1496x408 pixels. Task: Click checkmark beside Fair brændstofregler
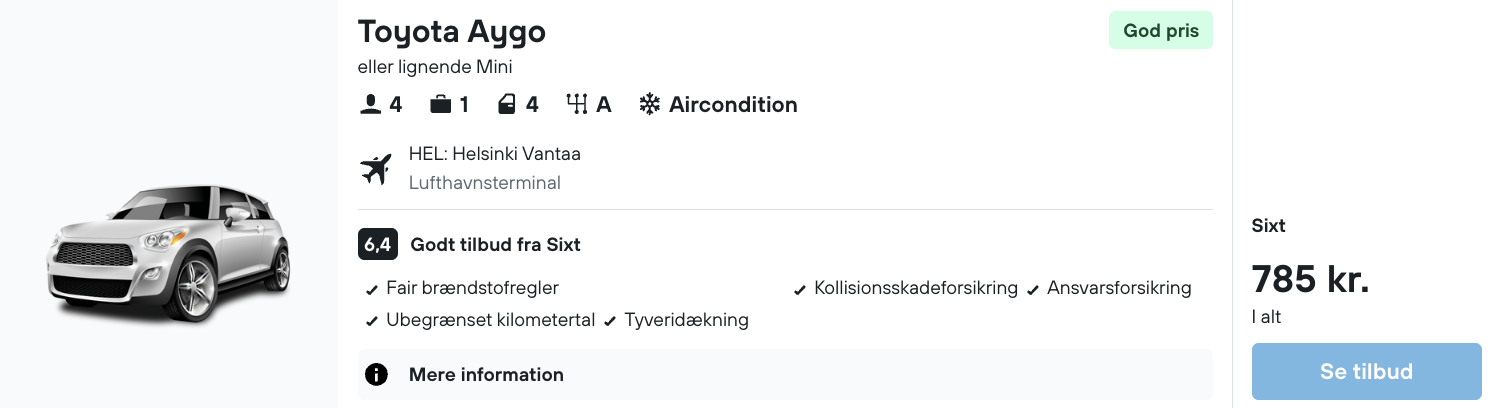372,290
